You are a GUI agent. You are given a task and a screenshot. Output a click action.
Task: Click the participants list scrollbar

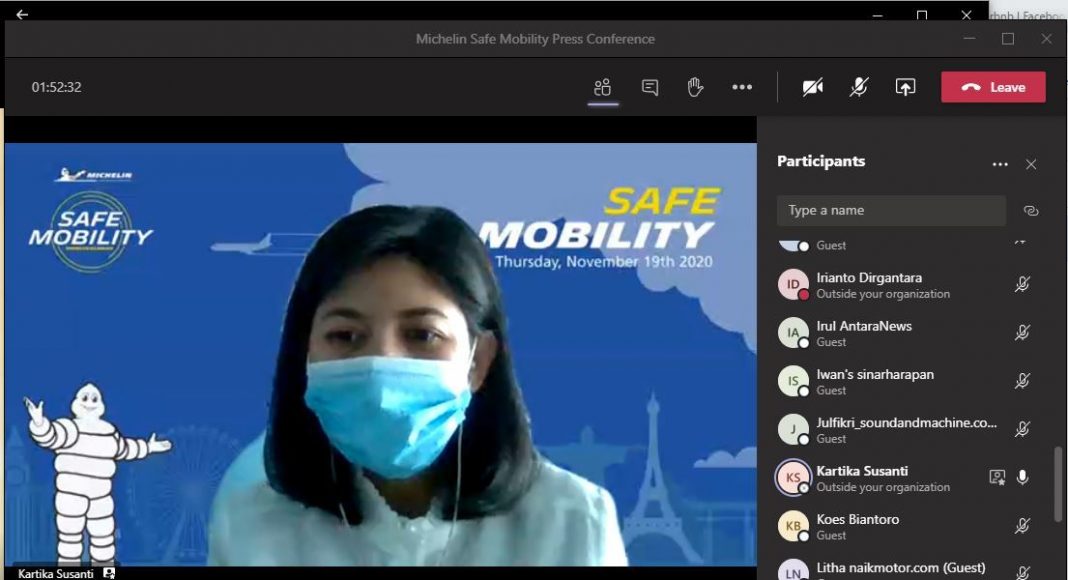coord(1058,484)
